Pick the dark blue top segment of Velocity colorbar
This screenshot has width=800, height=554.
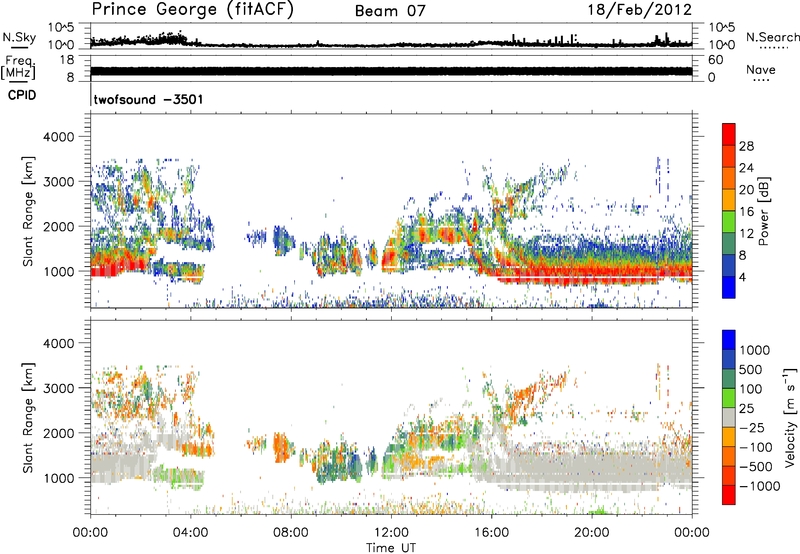(730, 341)
